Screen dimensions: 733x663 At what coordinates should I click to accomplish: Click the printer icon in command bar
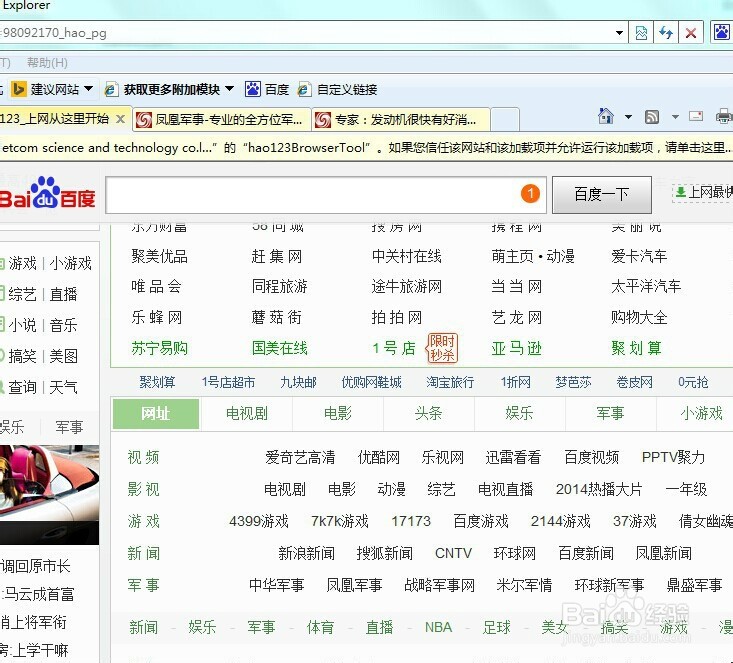[x=724, y=115]
